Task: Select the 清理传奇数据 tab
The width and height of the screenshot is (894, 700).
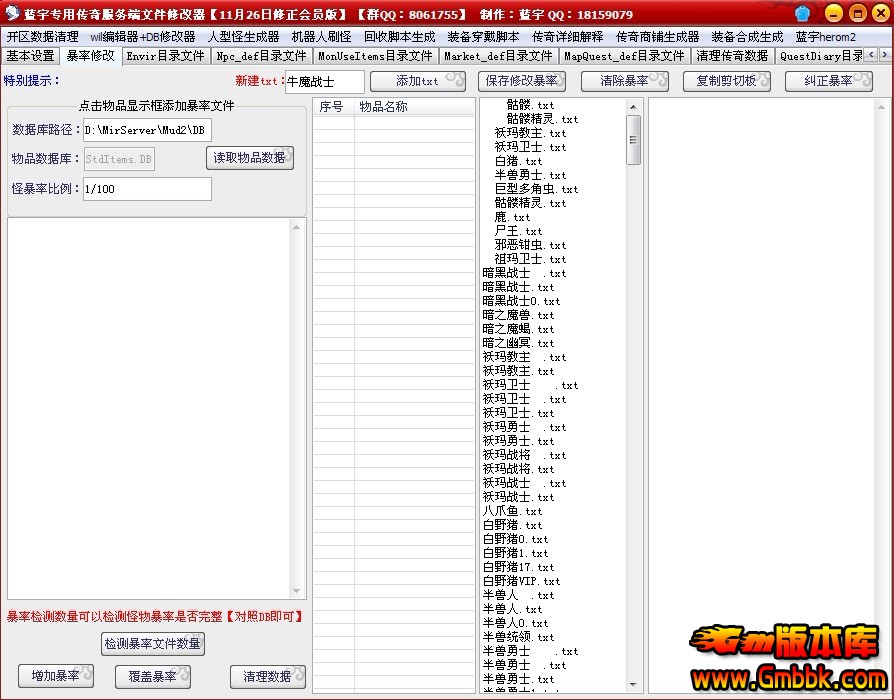Action: [x=732, y=56]
